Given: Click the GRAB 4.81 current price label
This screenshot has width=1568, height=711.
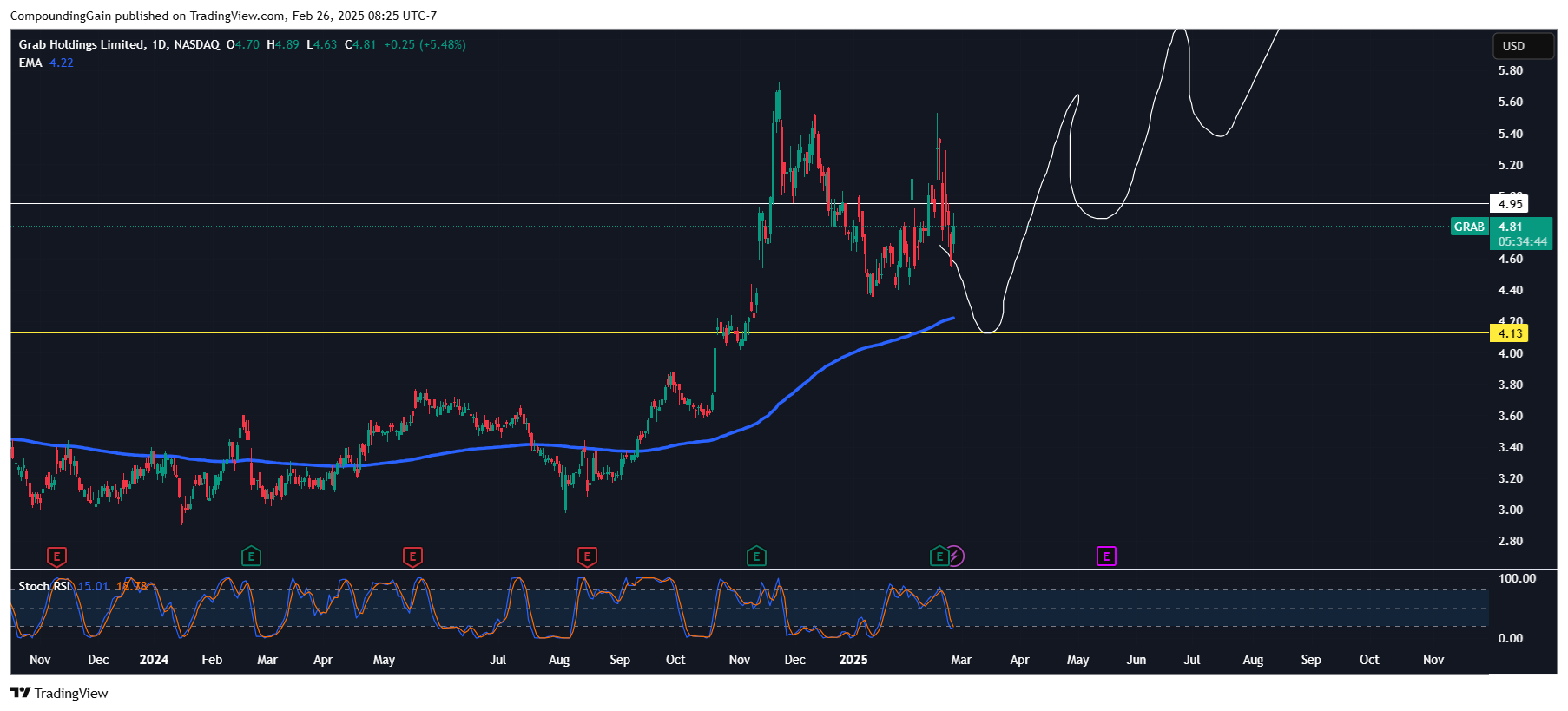Looking at the screenshot, I should pos(1502,227).
